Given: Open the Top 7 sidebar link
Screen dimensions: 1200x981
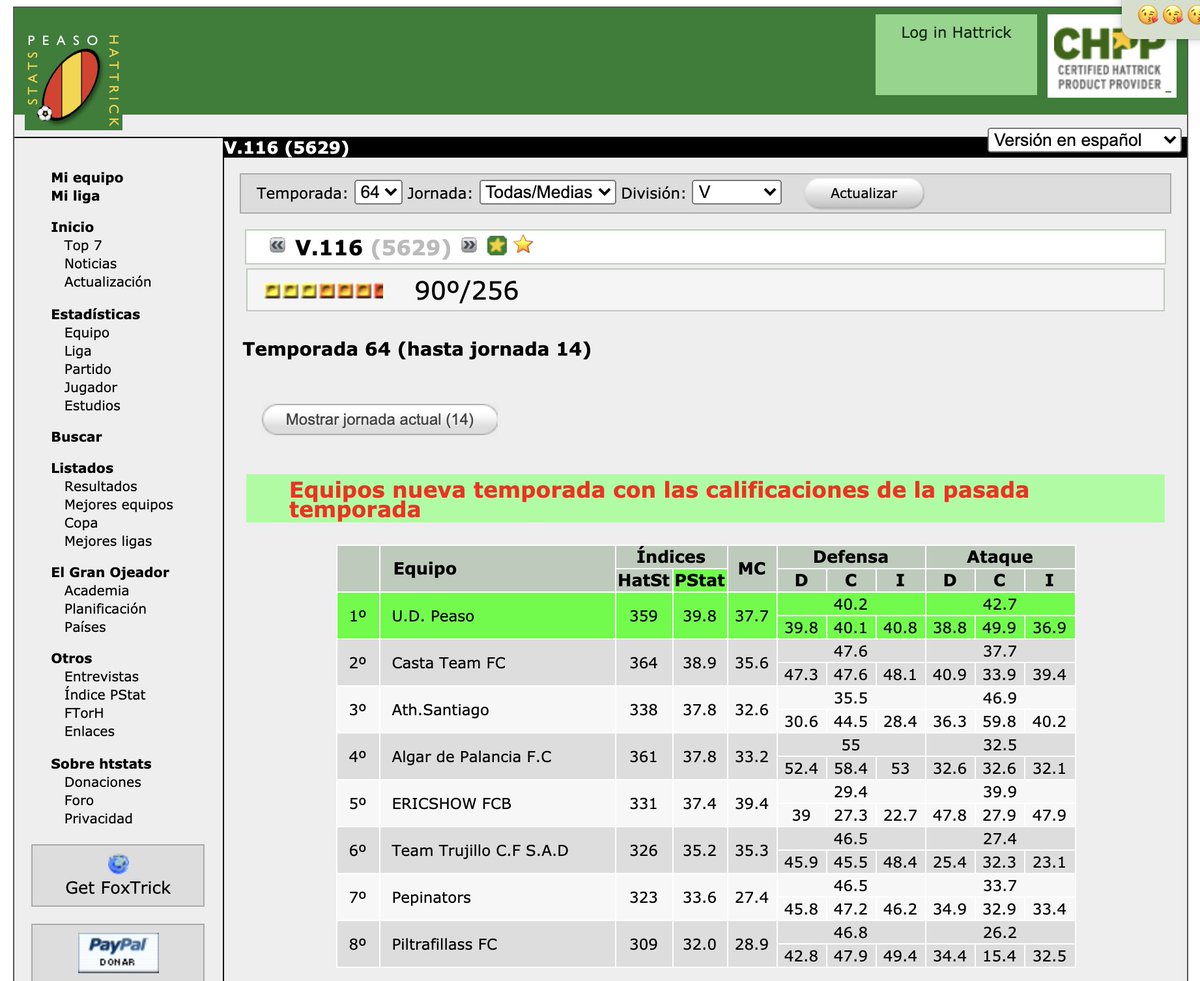Looking at the screenshot, I should pyautogui.click(x=83, y=245).
